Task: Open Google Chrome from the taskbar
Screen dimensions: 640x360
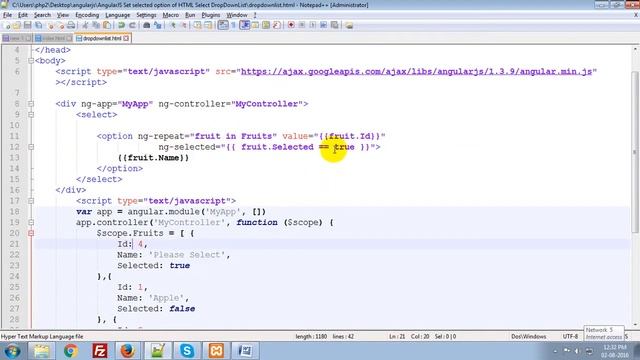Action: pyautogui.click(x=71, y=351)
